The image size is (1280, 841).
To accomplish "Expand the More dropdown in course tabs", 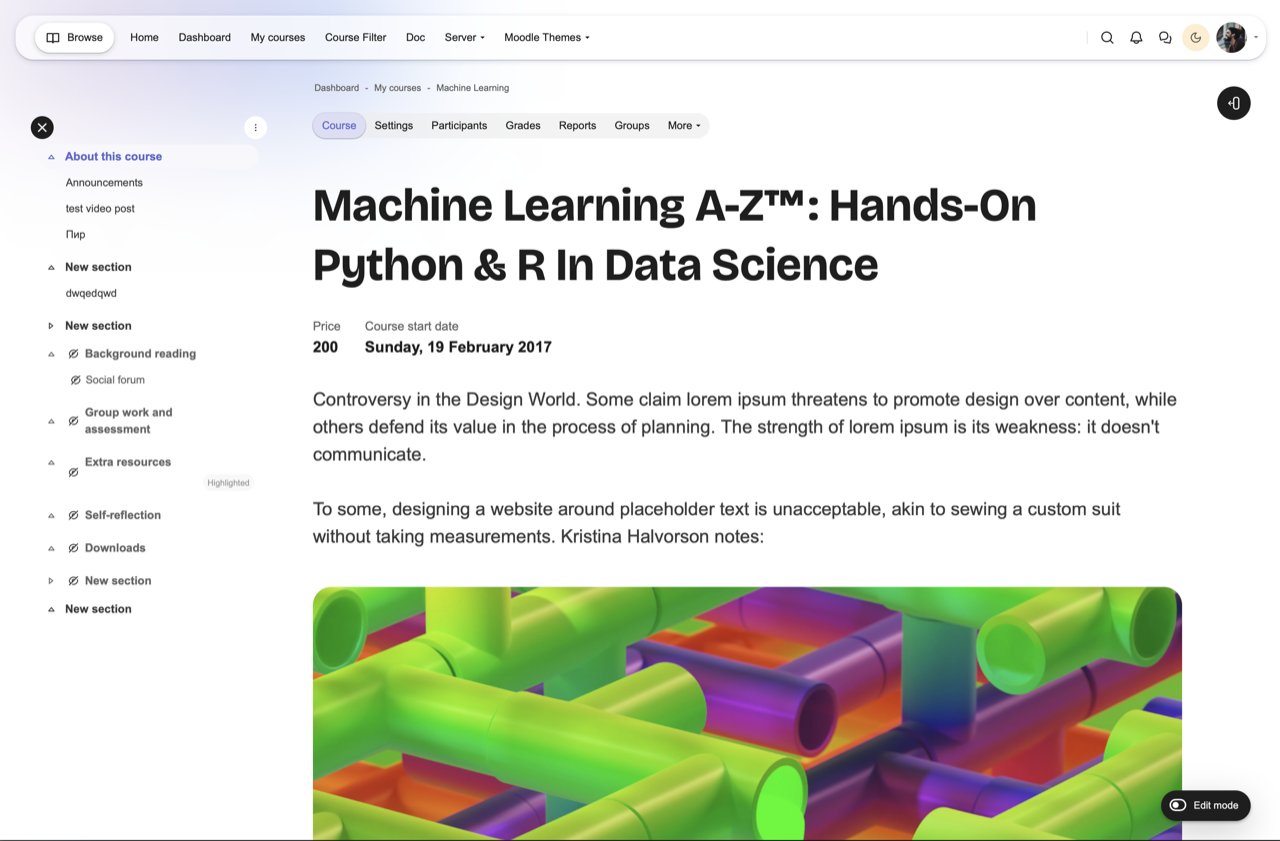I will point(684,126).
